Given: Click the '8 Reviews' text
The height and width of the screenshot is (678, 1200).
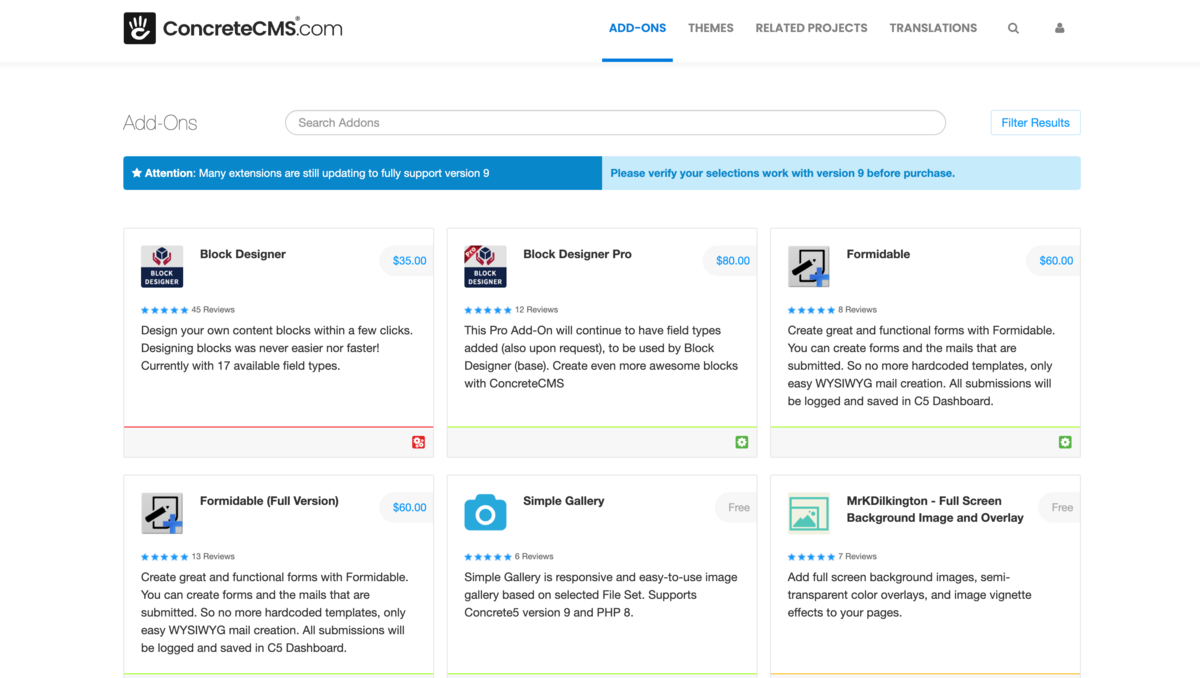Looking at the screenshot, I should tap(858, 310).
